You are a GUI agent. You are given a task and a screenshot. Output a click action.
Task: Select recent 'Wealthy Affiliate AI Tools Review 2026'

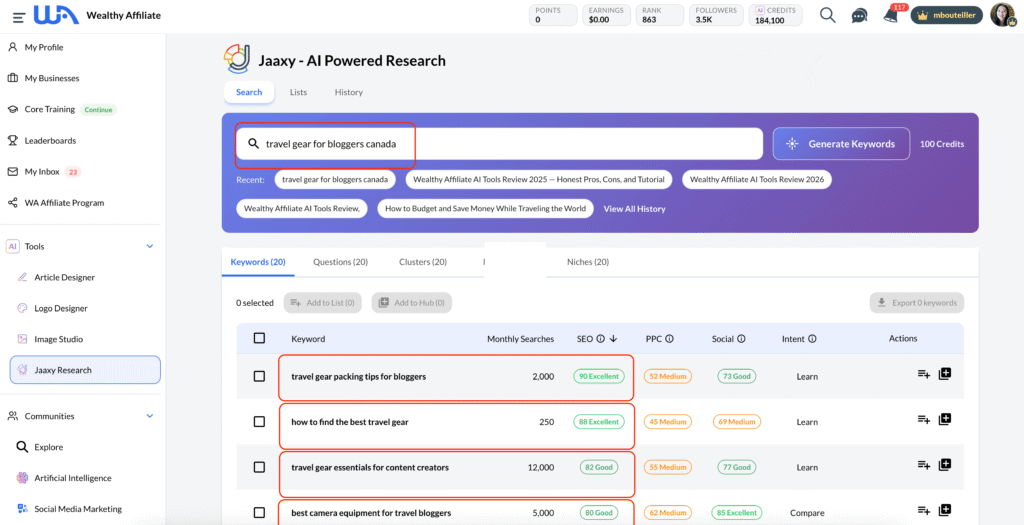pos(757,179)
